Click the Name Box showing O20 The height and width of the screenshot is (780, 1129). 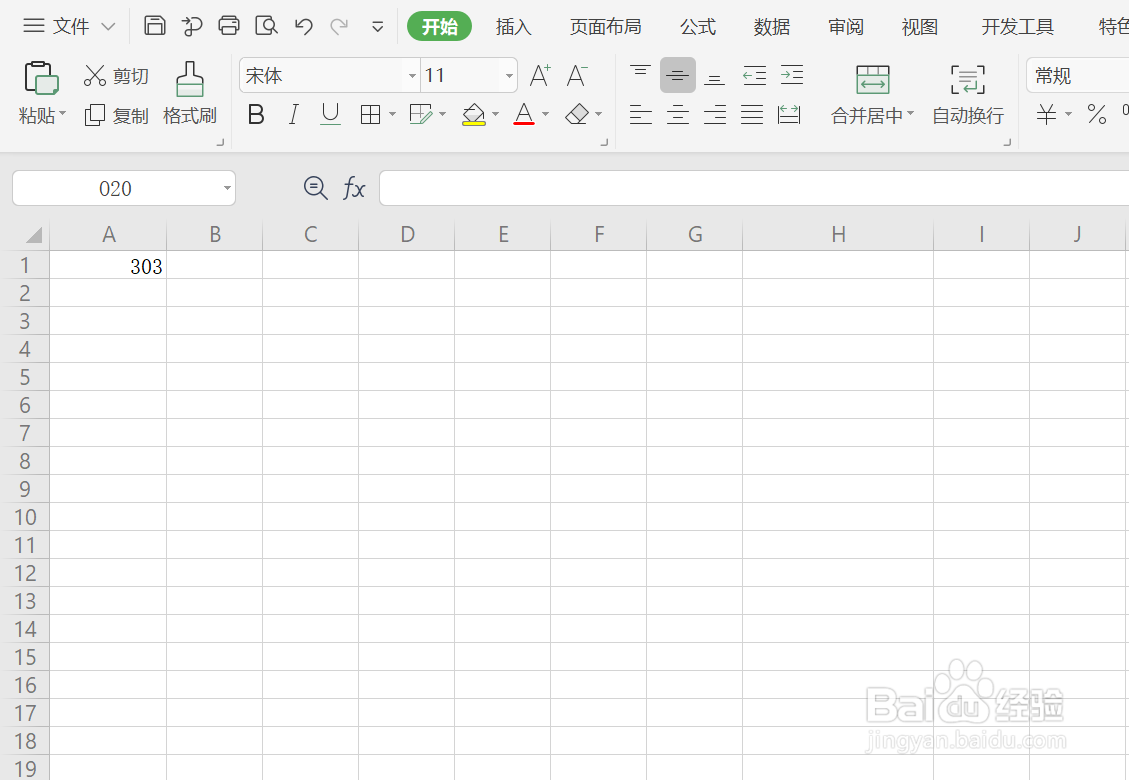[x=115, y=188]
